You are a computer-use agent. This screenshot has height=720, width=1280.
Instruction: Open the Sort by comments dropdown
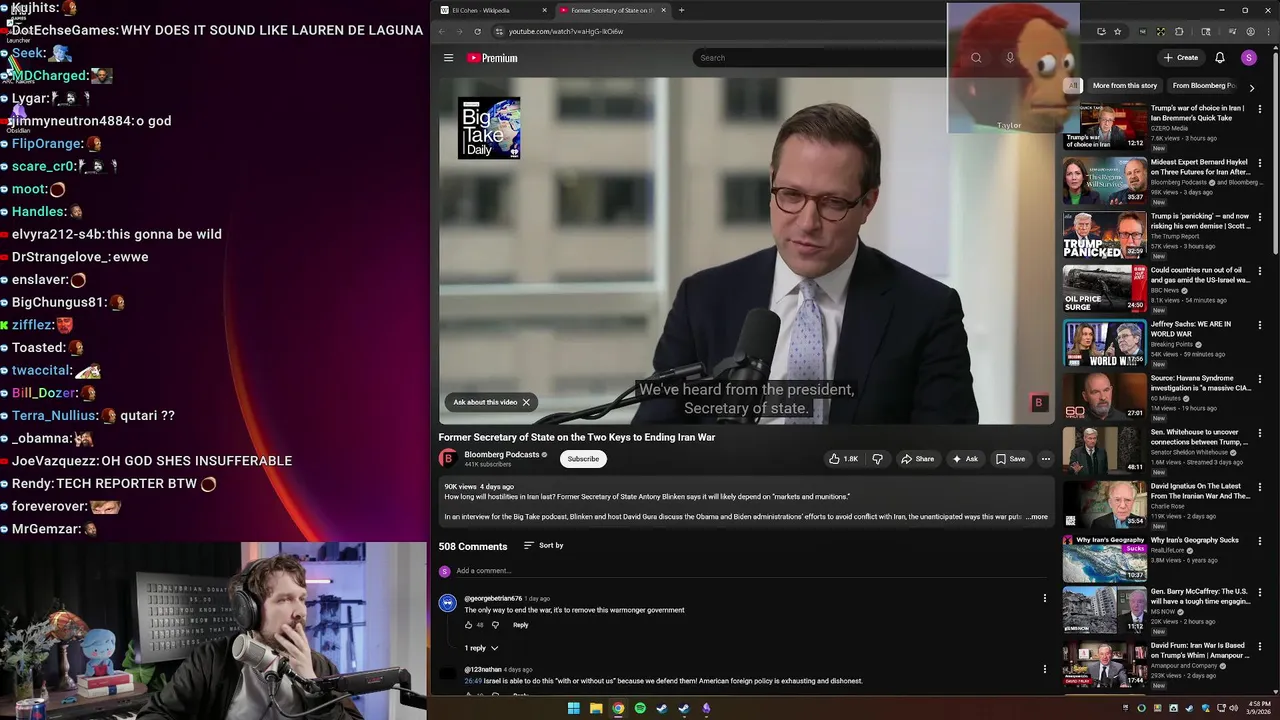[x=544, y=546]
